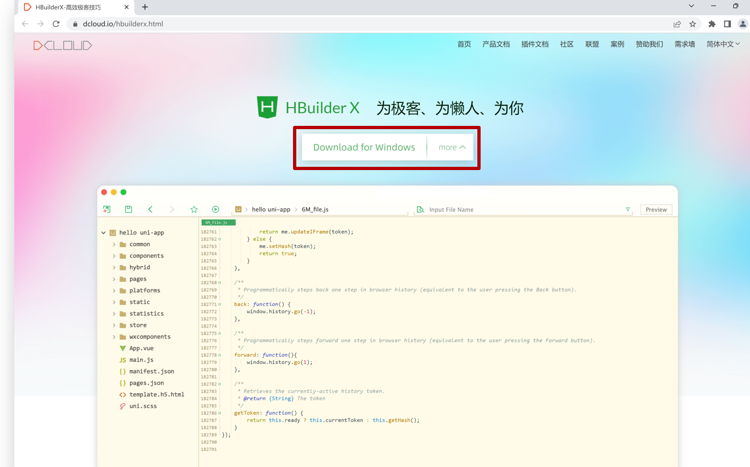Viewport: 750px width, 467px height.
Task: Select uni.scss in the file tree
Action: [x=143, y=406]
